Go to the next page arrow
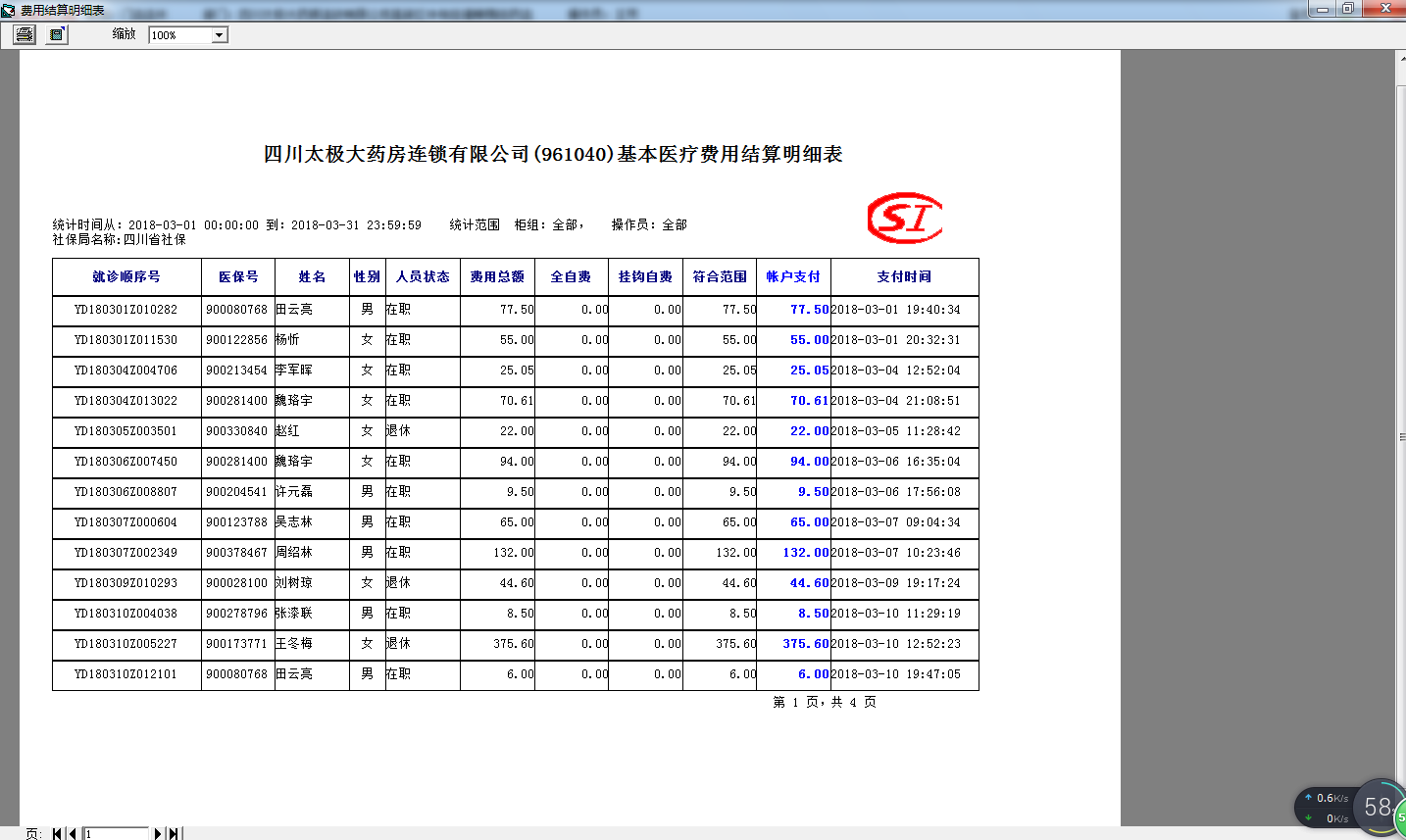This screenshot has height=840, width=1406. pos(158,834)
